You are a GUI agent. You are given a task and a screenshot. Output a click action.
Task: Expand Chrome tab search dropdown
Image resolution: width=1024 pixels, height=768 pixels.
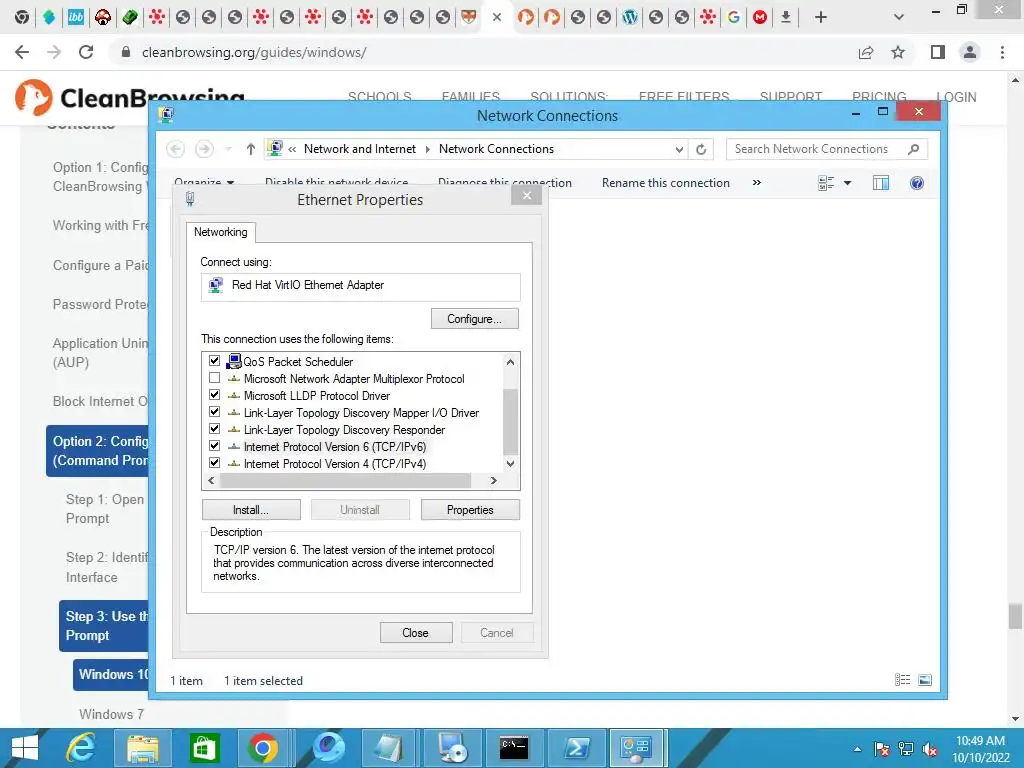coord(899,18)
